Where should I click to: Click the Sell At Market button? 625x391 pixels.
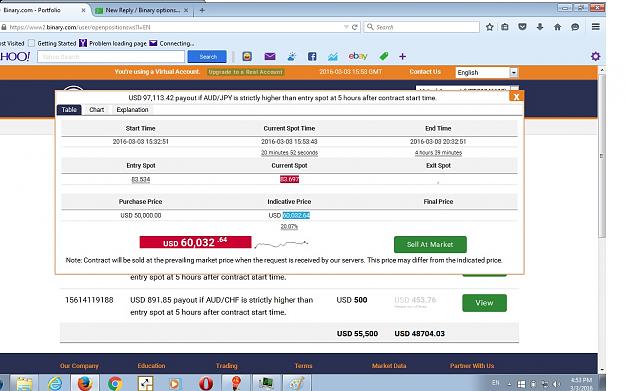(430, 244)
